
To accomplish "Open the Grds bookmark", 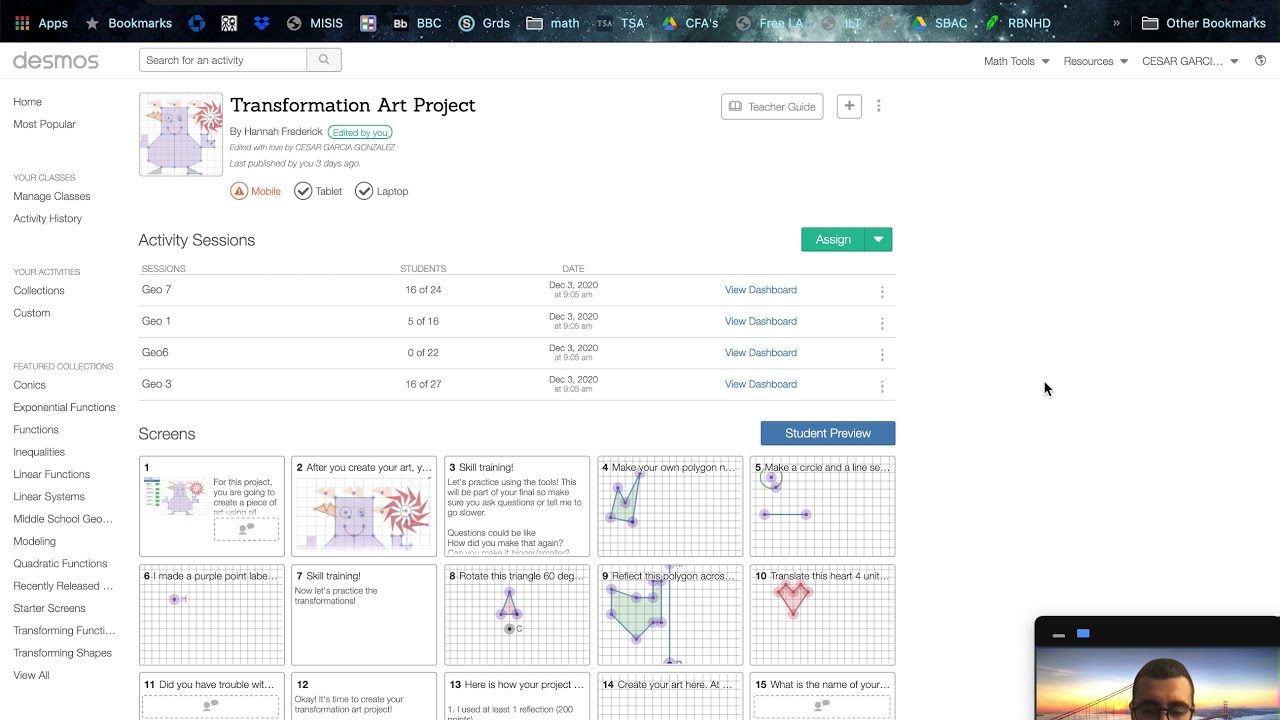I will coord(484,23).
